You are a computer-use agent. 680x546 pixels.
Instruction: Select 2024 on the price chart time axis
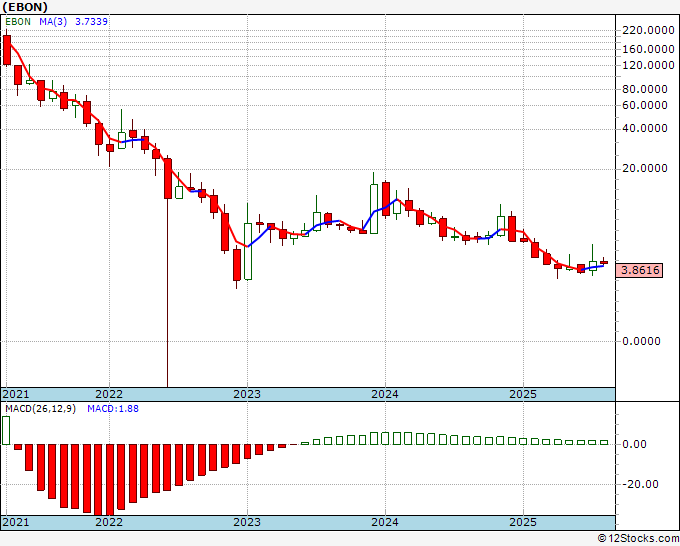tap(385, 394)
